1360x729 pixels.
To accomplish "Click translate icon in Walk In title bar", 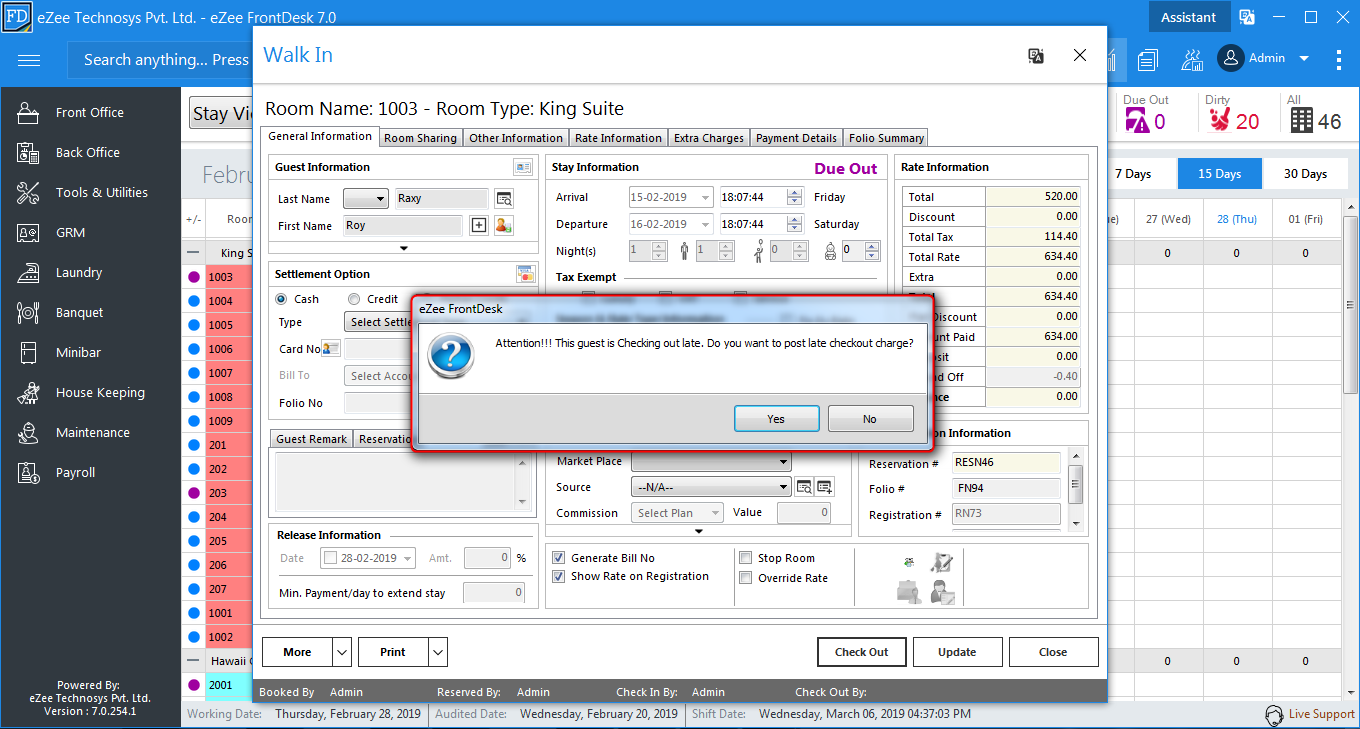I will [x=1037, y=56].
